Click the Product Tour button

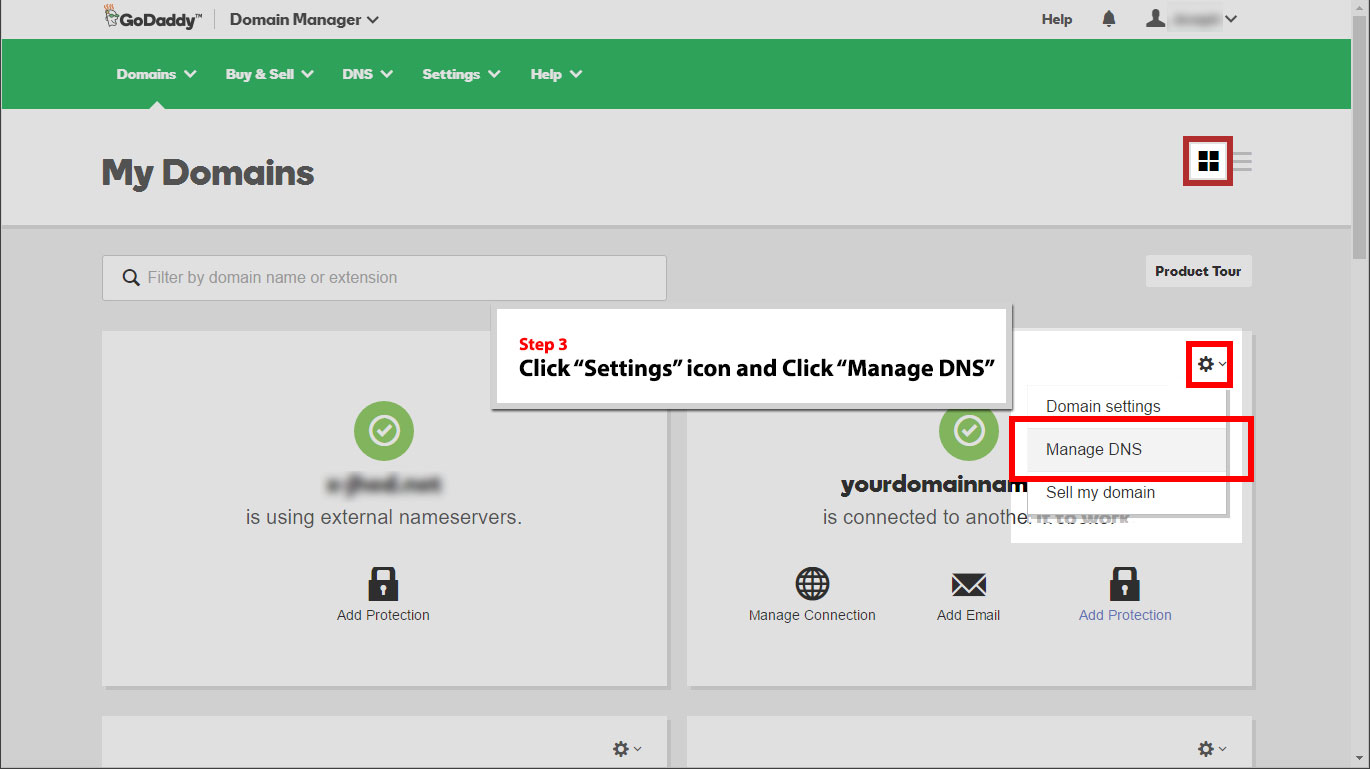tap(1198, 271)
